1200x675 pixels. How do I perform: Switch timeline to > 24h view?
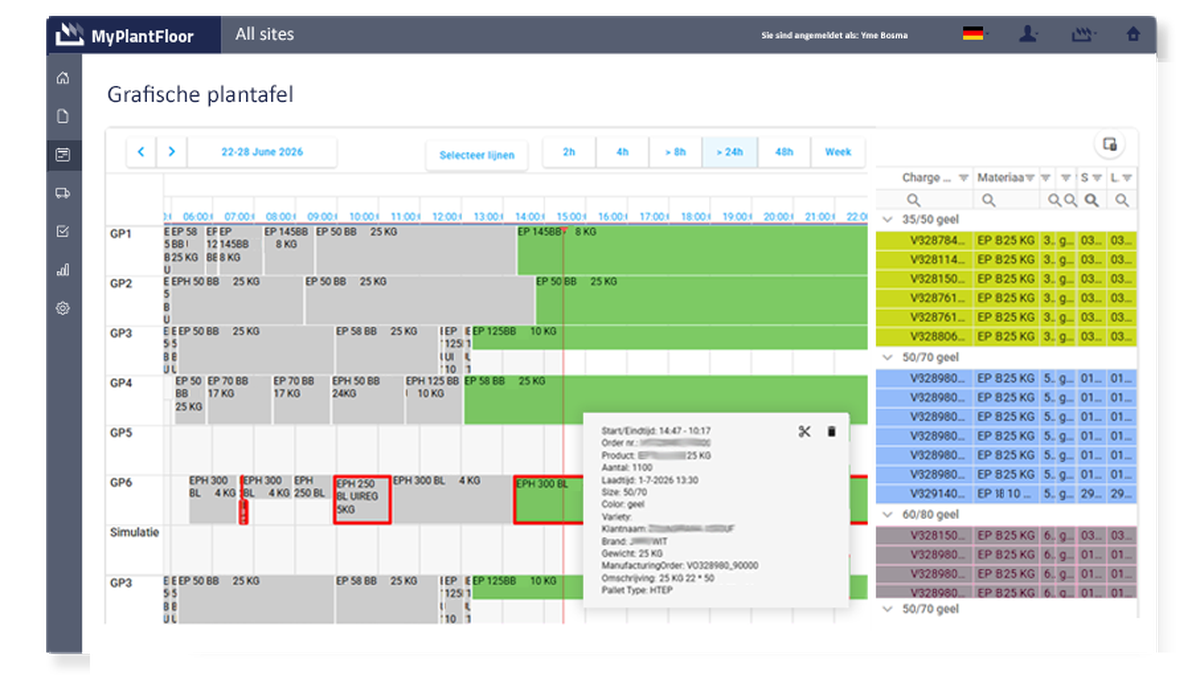coord(729,152)
